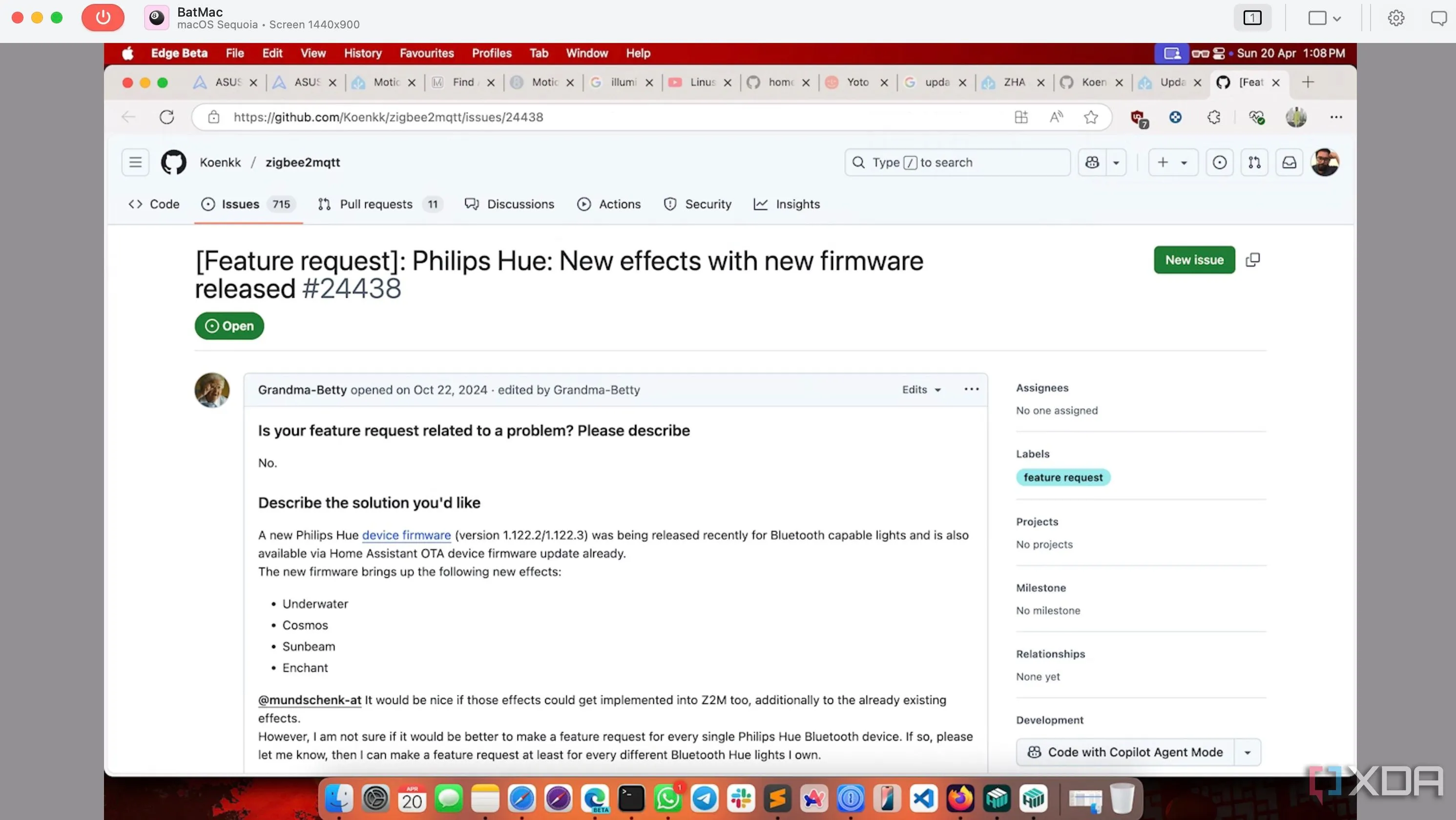This screenshot has width=1456, height=820.
Task: Open Edge Settings and more menu
Action: (1336, 117)
